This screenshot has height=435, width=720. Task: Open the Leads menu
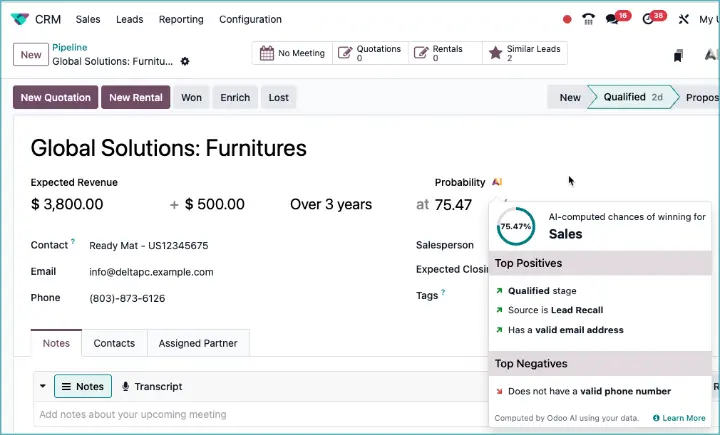click(129, 19)
